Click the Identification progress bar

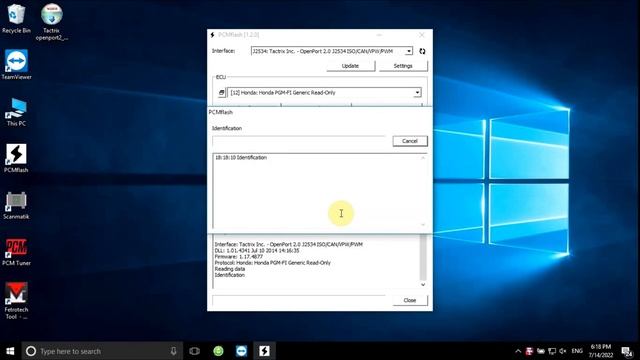pos(299,141)
